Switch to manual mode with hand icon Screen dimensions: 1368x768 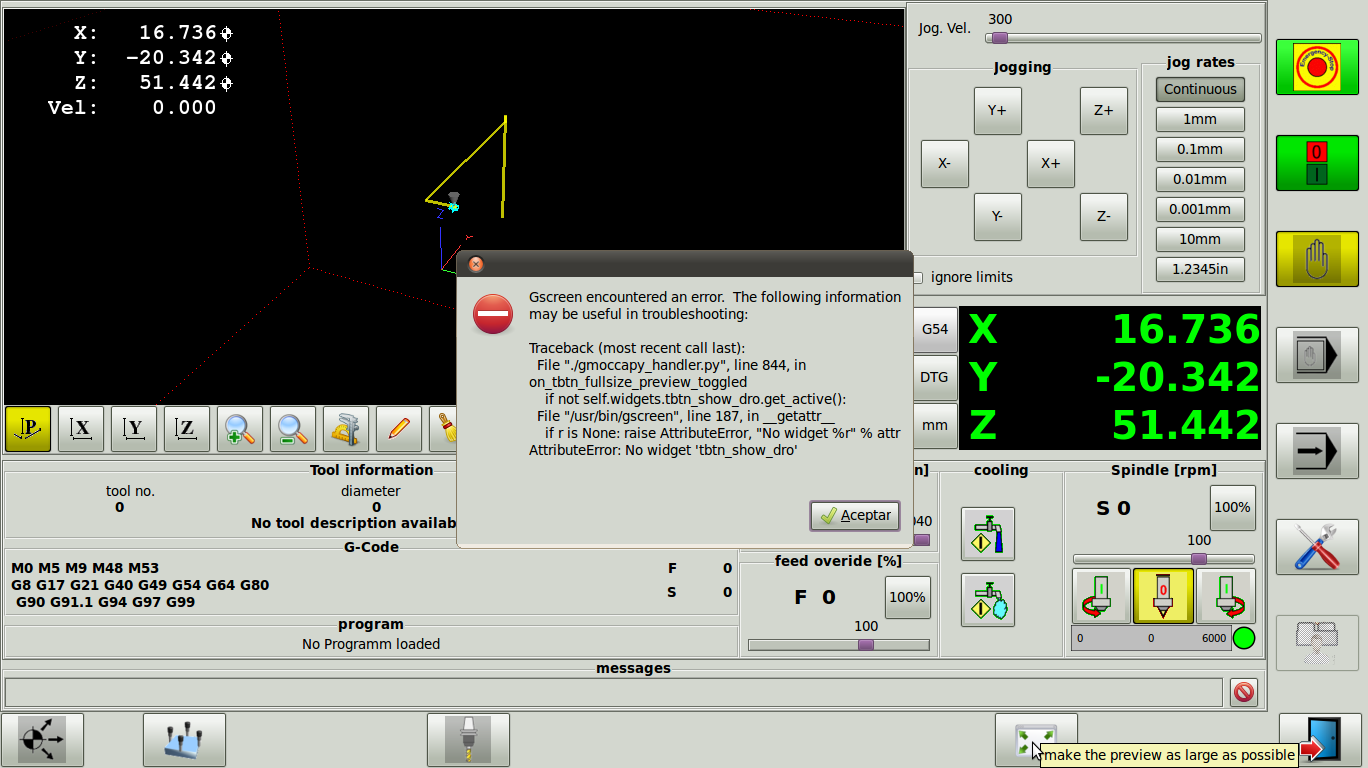point(1316,259)
